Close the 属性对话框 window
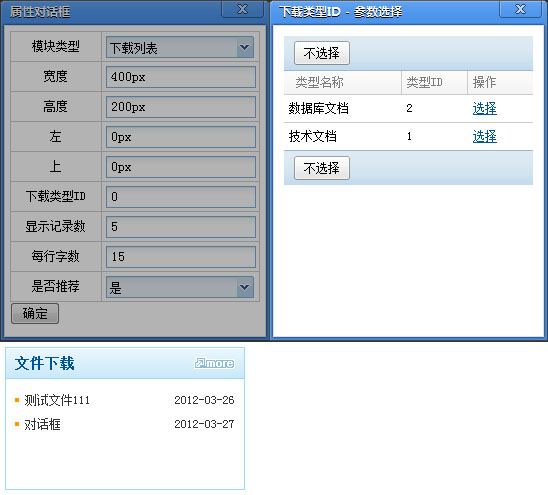Viewport: 548px width, 495px height. (x=242, y=9)
